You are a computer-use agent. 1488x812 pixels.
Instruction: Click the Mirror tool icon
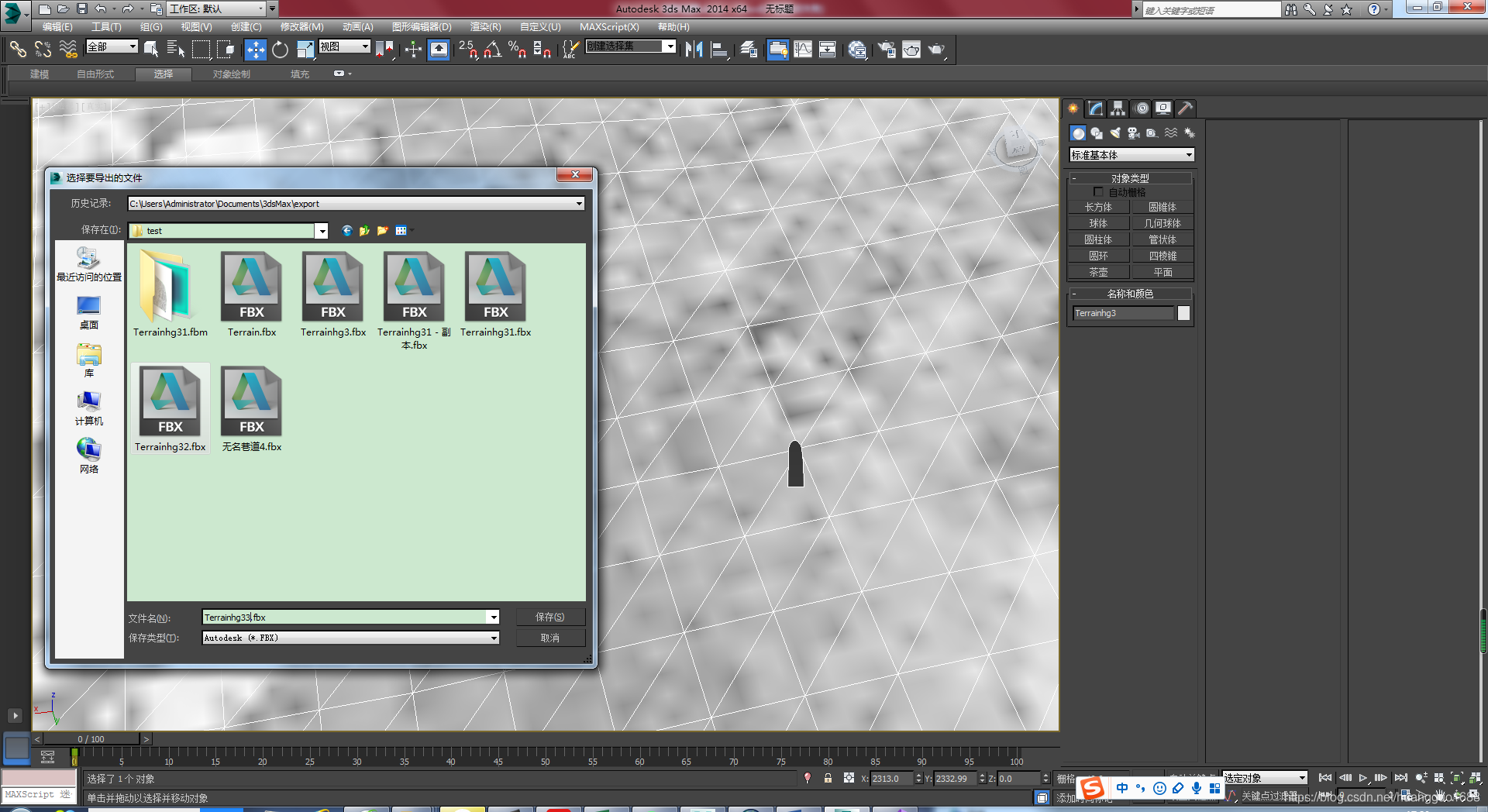[694, 50]
